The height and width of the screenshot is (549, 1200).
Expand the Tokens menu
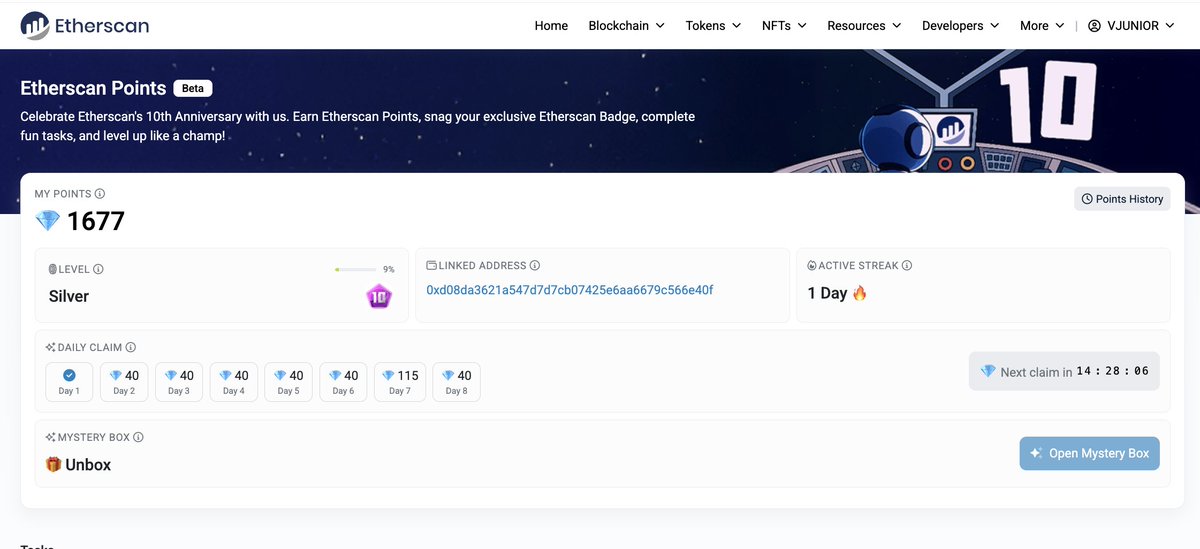713,26
